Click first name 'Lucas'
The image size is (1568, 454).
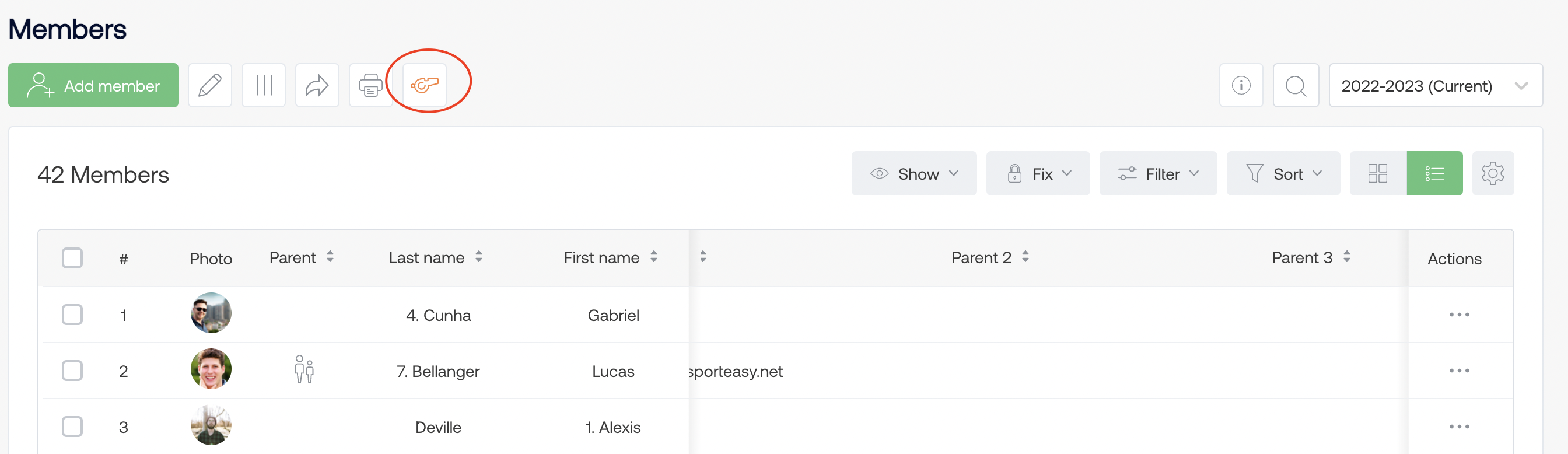pyautogui.click(x=613, y=371)
